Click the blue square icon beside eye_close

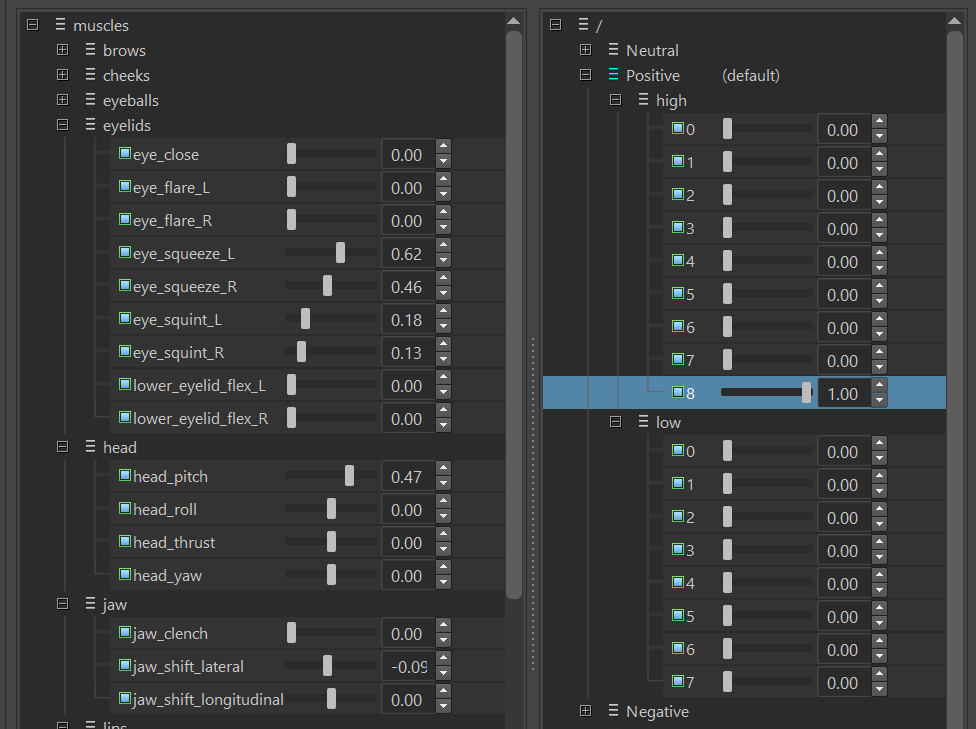pyautogui.click(x=125, y=154)
